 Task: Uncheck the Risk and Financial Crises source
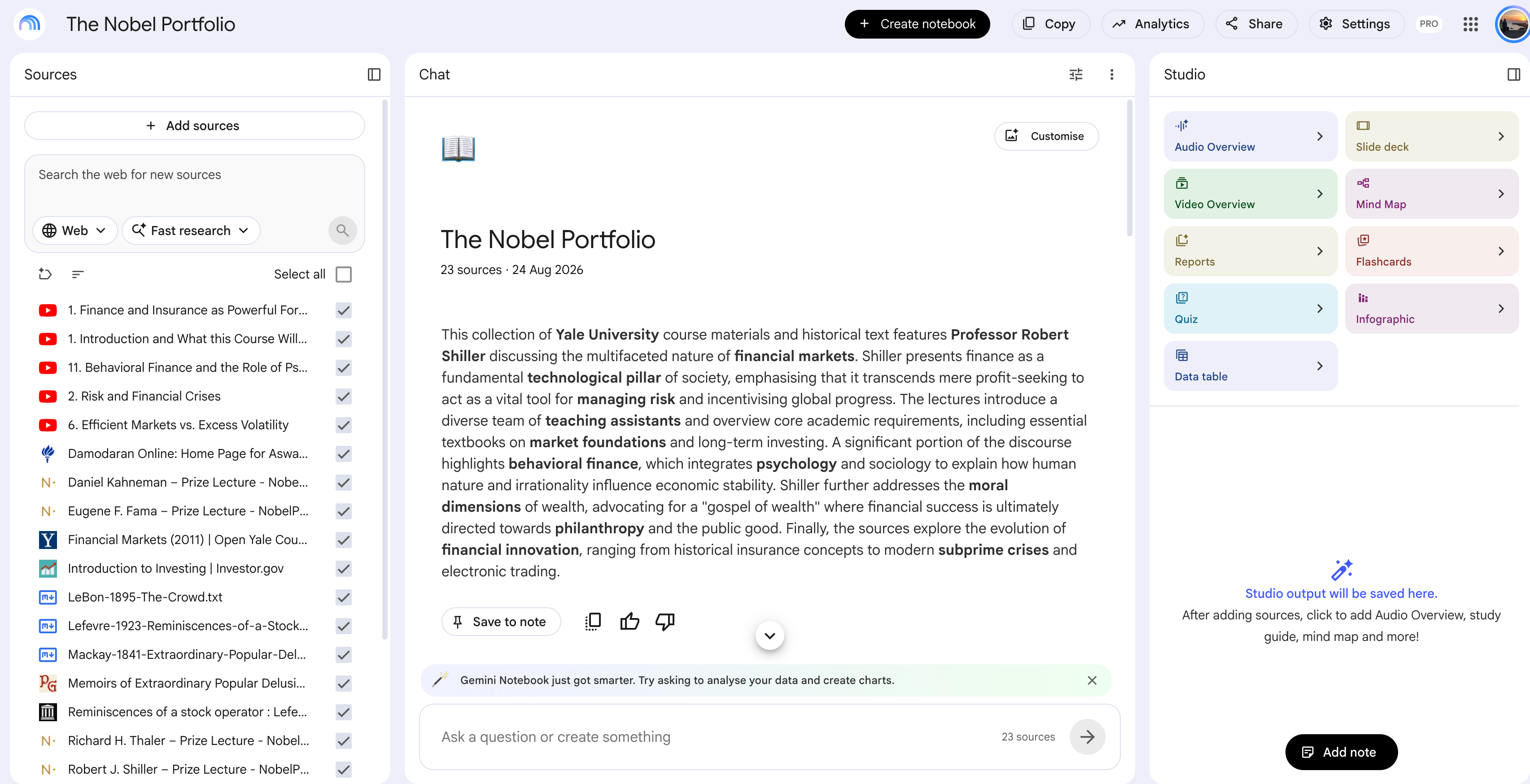(343, 396)
